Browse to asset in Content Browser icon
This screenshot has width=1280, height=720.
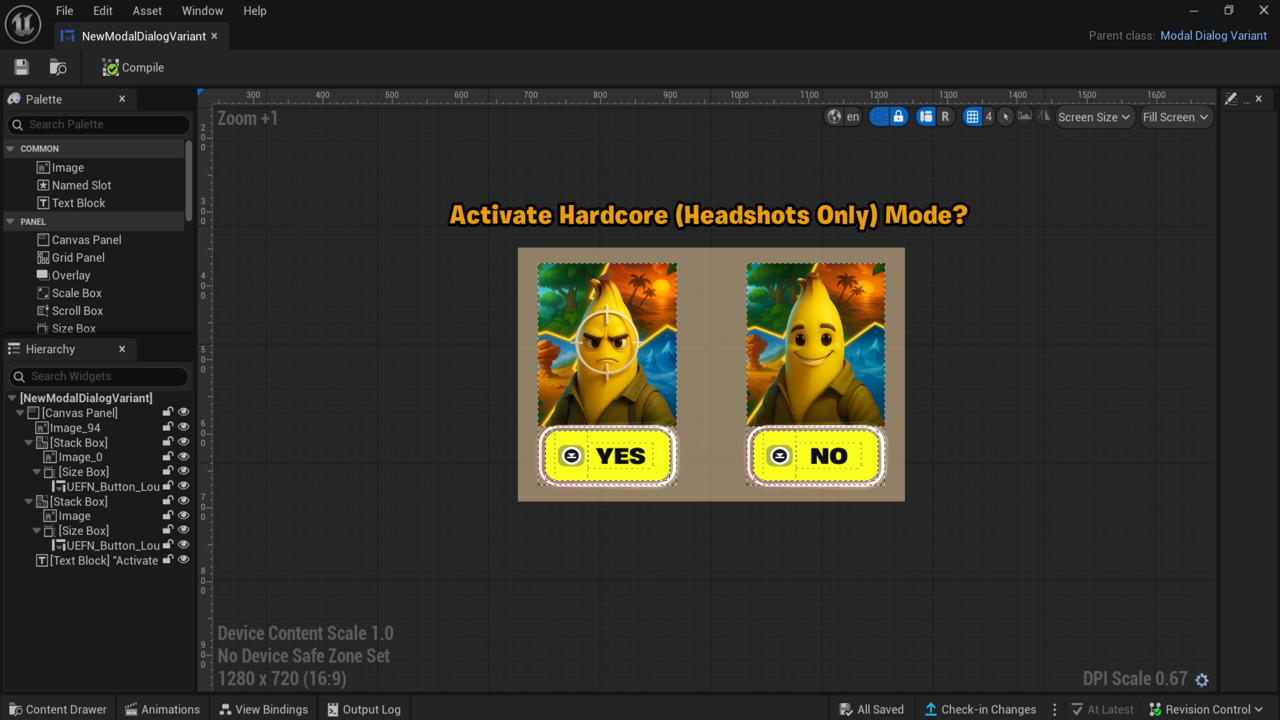coord(58,67)
